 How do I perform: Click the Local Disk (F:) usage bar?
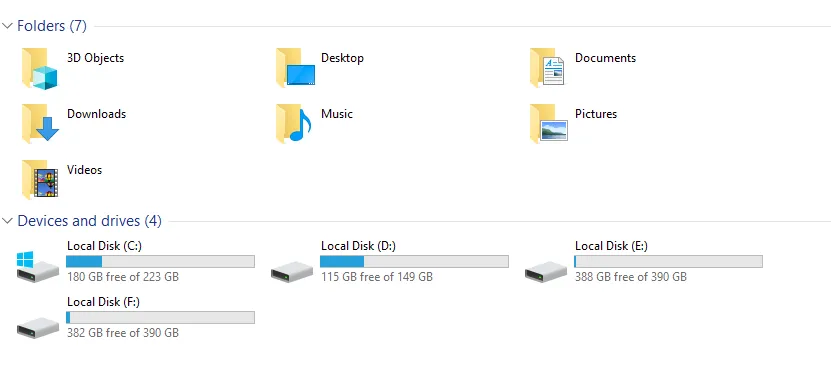[x=160, y=317]
